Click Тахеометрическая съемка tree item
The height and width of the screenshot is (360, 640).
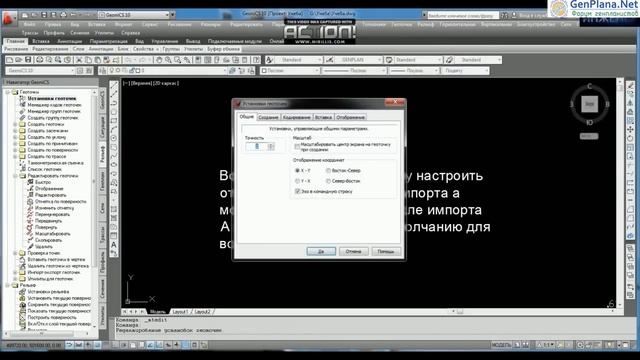coord(55,163)
